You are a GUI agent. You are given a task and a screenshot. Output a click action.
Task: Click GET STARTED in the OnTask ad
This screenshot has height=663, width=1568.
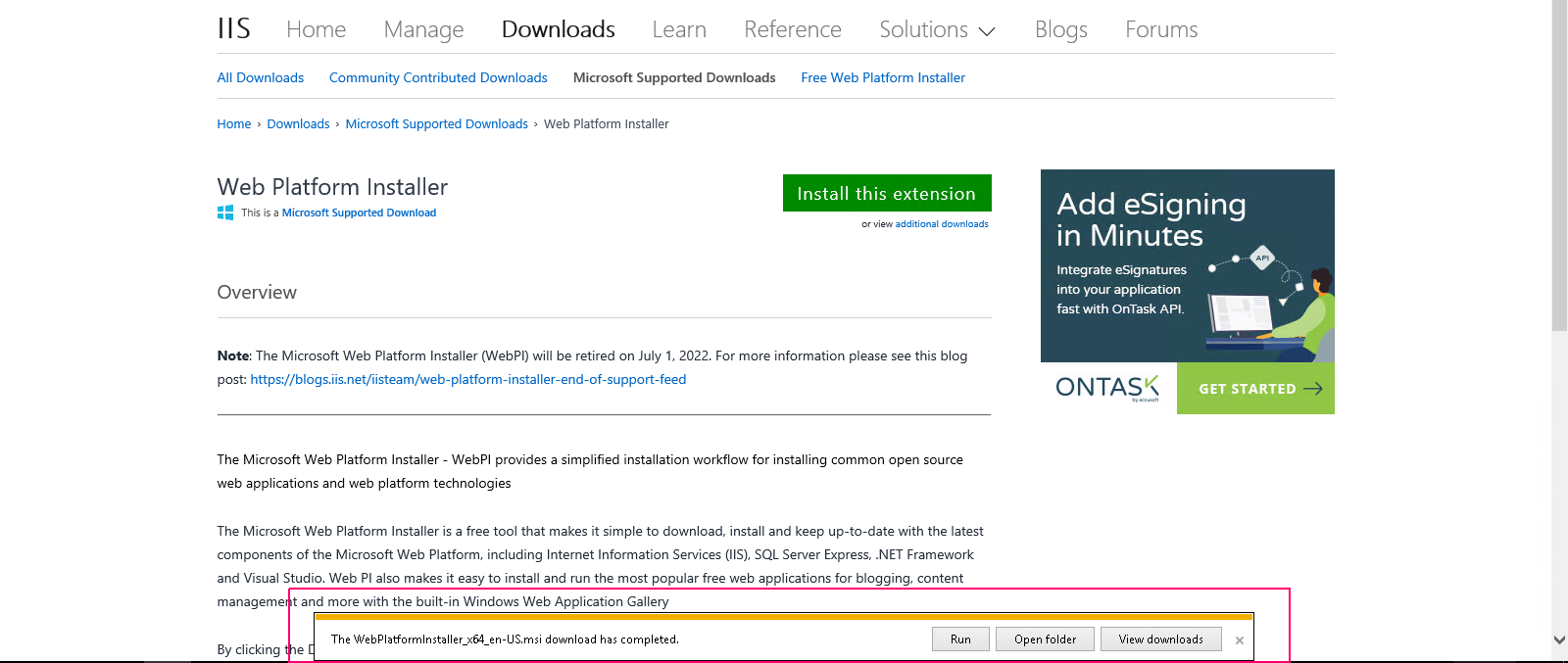(1255, 388)
